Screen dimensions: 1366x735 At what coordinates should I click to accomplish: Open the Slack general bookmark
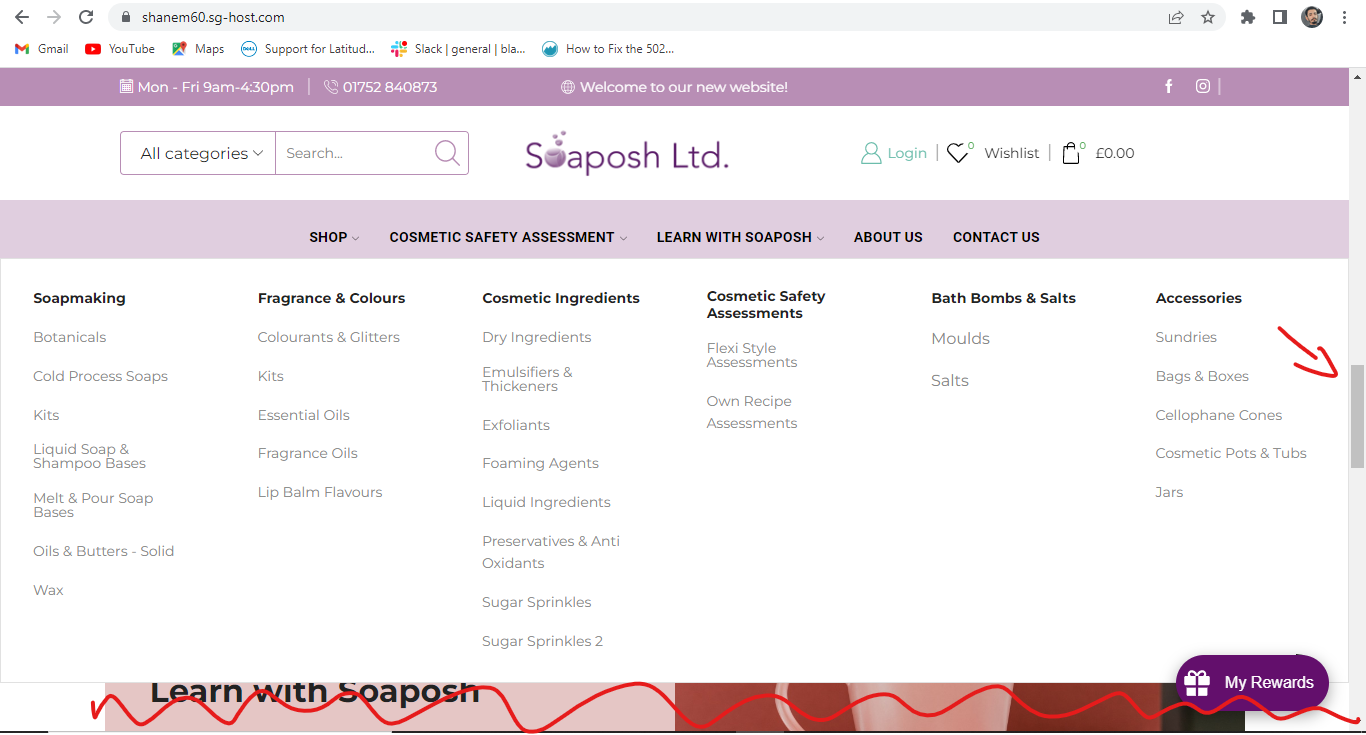click(458, 48)
